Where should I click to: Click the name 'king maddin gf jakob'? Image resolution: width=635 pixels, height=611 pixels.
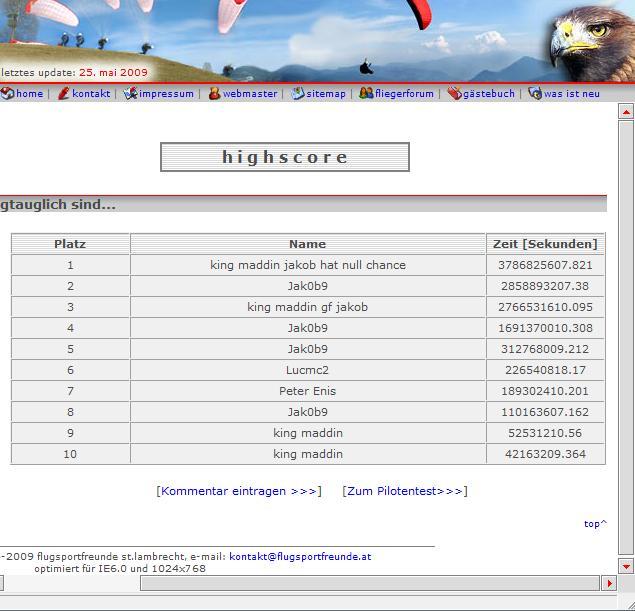308,307
